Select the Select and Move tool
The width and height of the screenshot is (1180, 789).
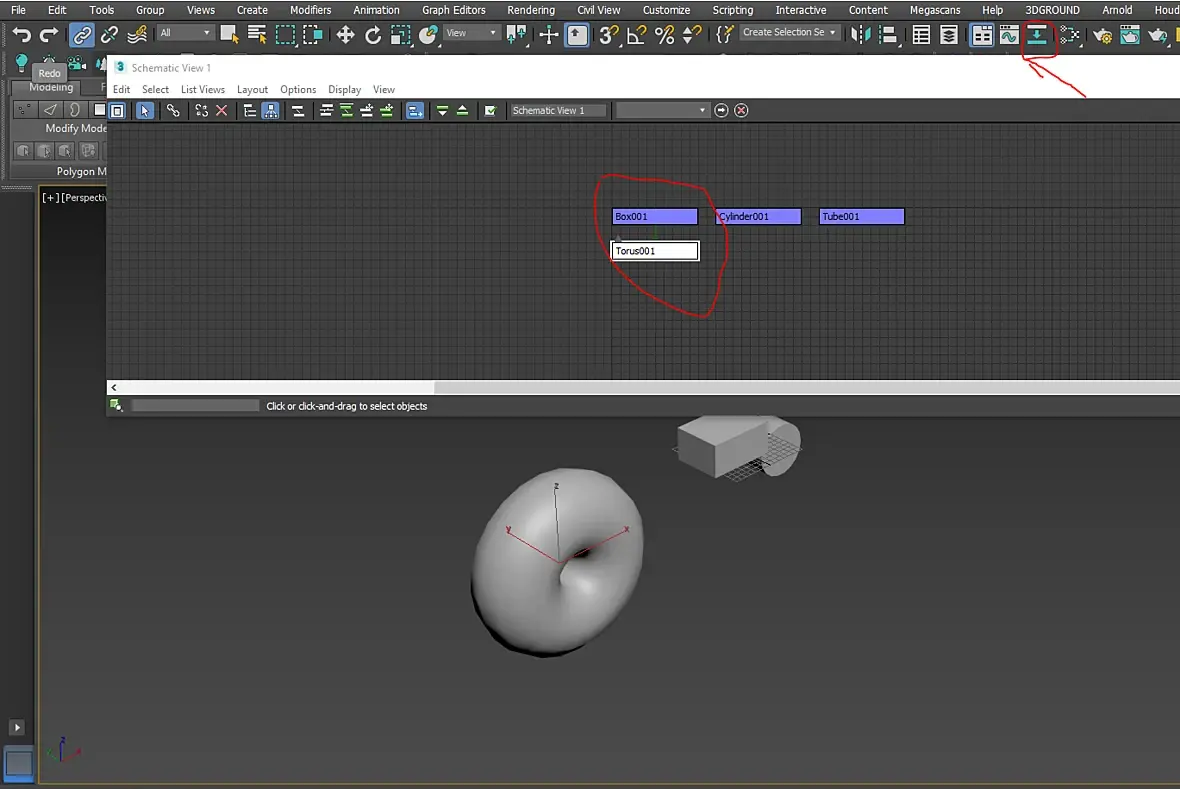pos(345,35)
